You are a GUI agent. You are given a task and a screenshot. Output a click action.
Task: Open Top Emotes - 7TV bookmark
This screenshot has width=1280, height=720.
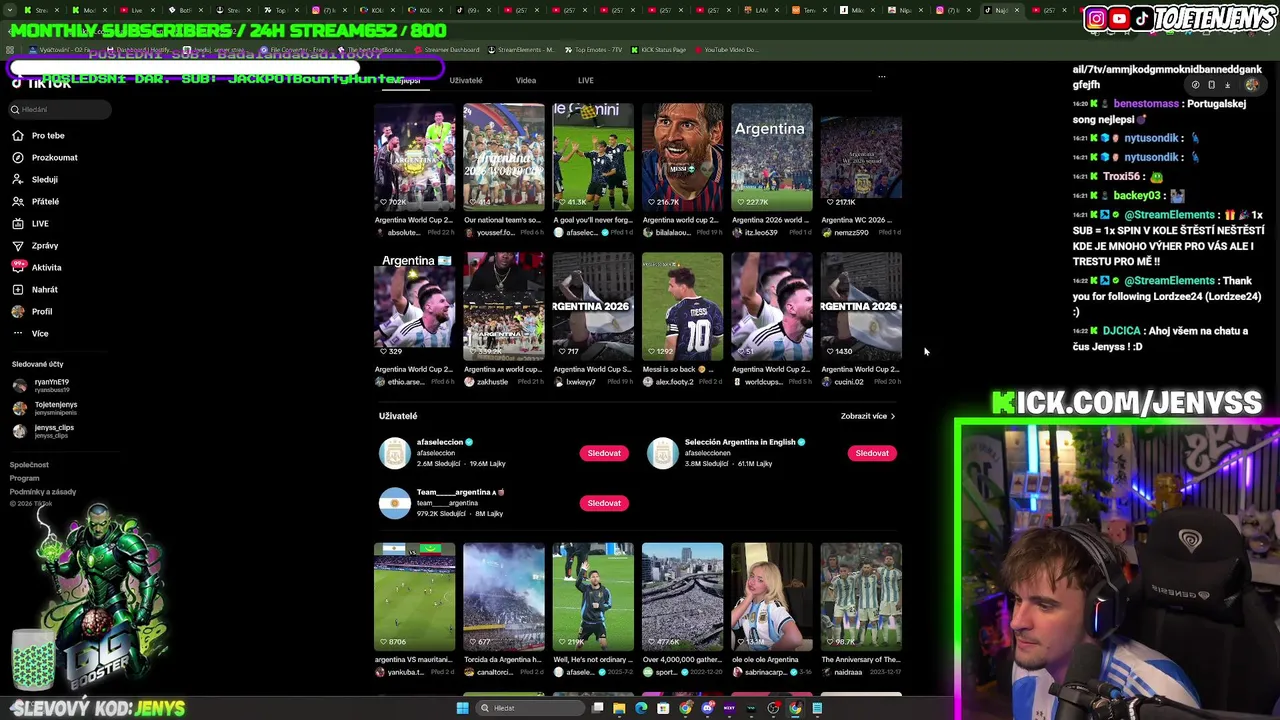[x=594, y=50]
